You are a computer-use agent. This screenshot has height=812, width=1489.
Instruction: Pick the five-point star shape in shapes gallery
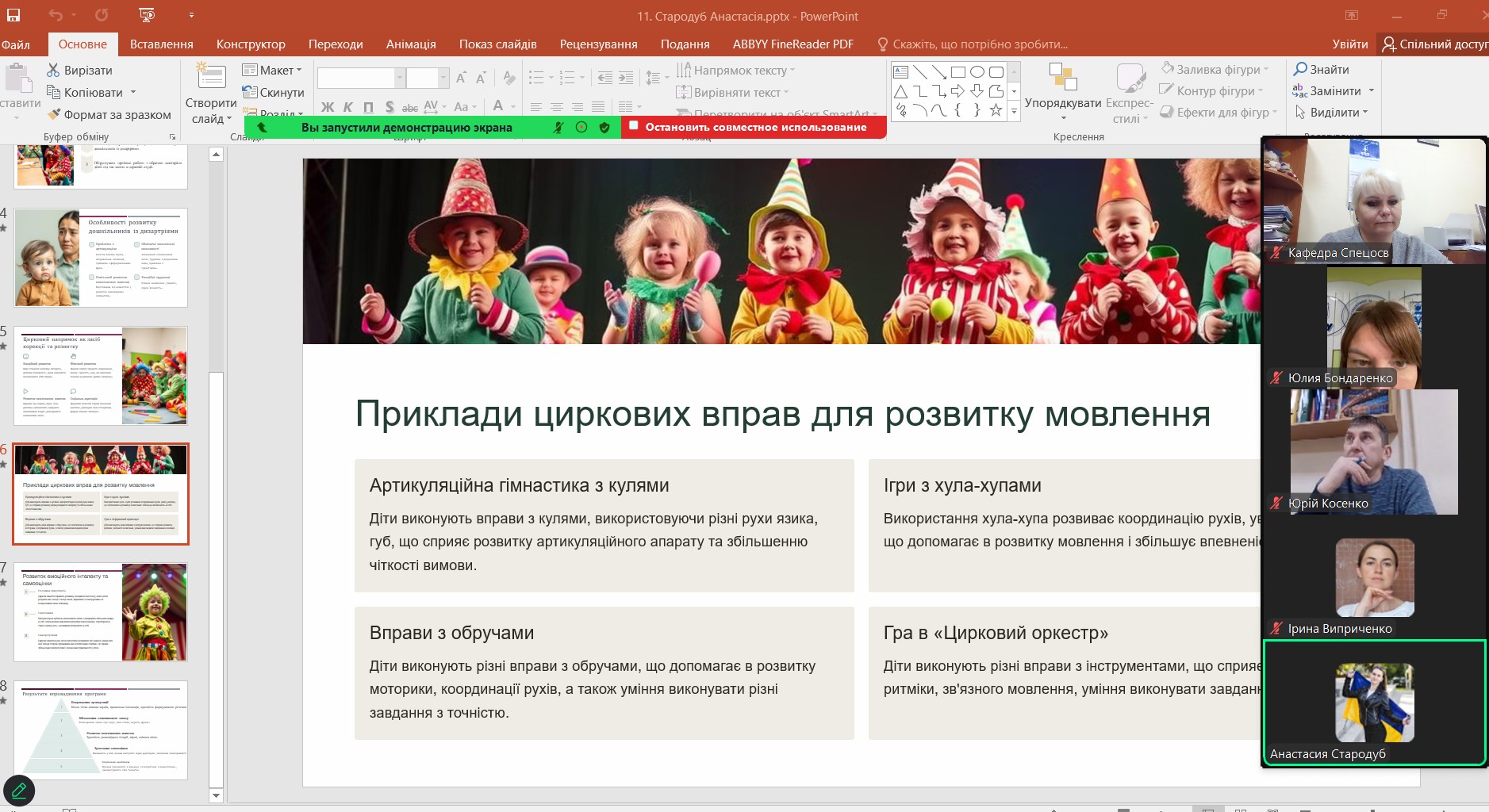[x=996, y=110]
